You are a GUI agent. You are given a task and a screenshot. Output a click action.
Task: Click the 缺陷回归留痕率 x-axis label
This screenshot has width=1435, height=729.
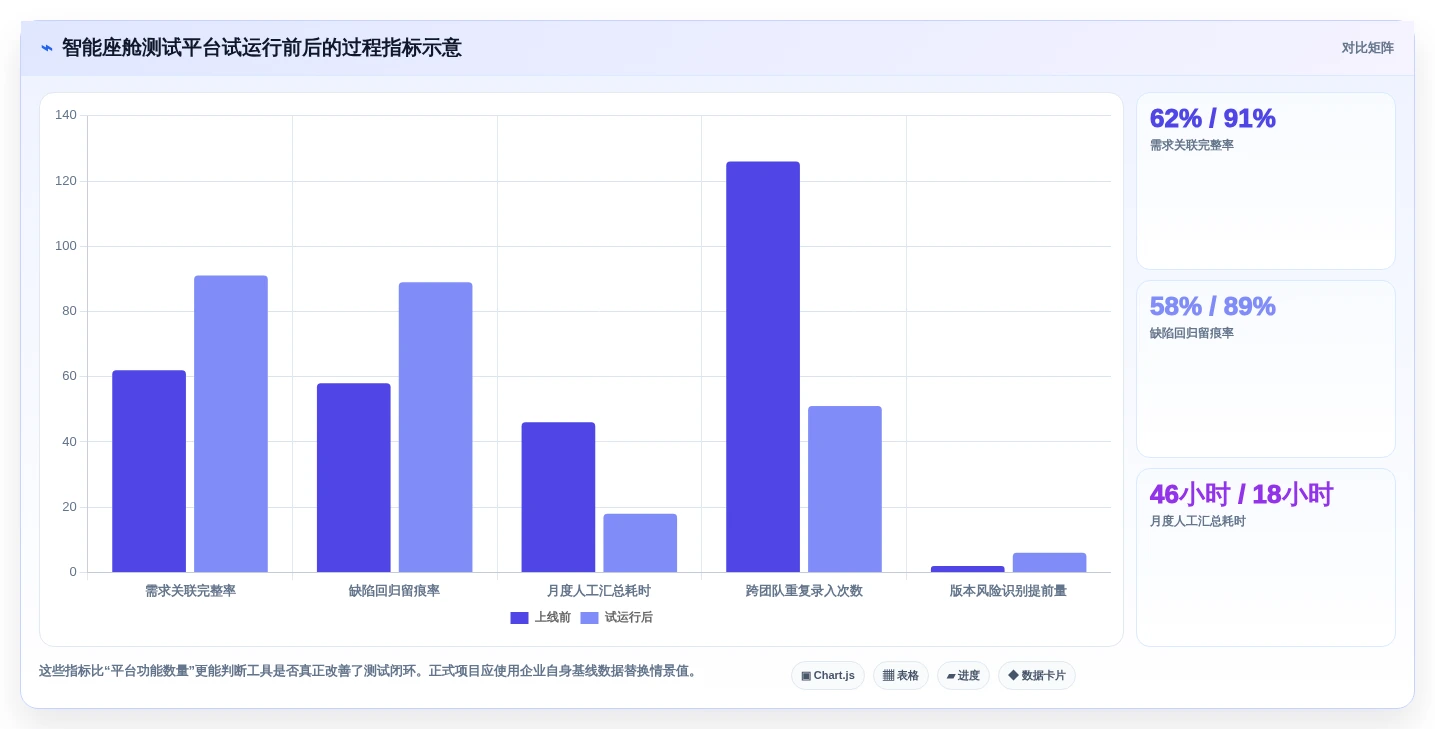tap(394, 591)
